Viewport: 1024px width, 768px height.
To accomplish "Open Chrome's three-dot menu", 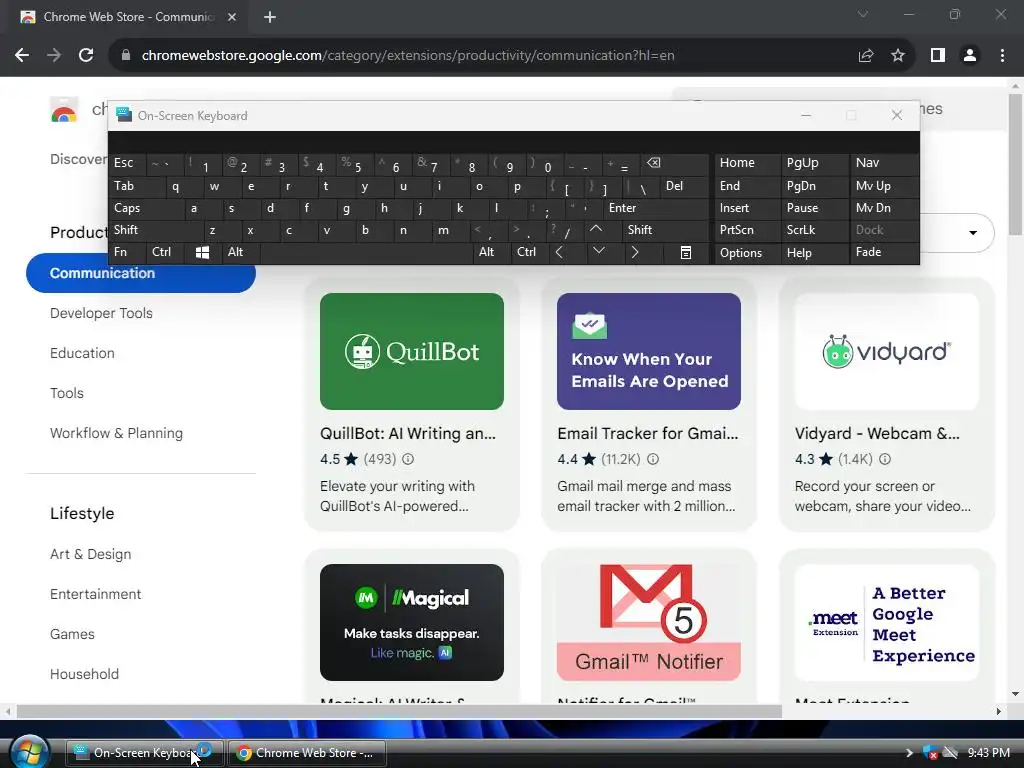I will coord(1002,56).
